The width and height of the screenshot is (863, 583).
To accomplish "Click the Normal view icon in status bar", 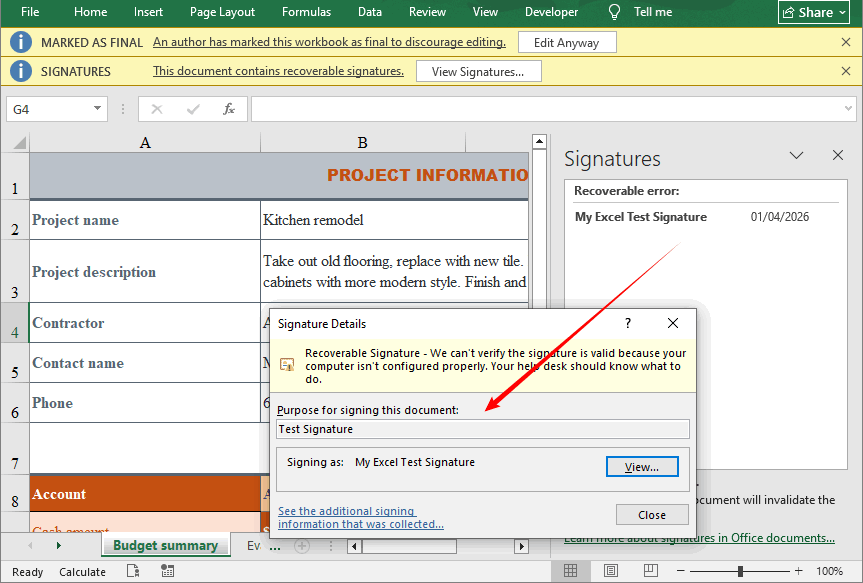I will (571, 570).
